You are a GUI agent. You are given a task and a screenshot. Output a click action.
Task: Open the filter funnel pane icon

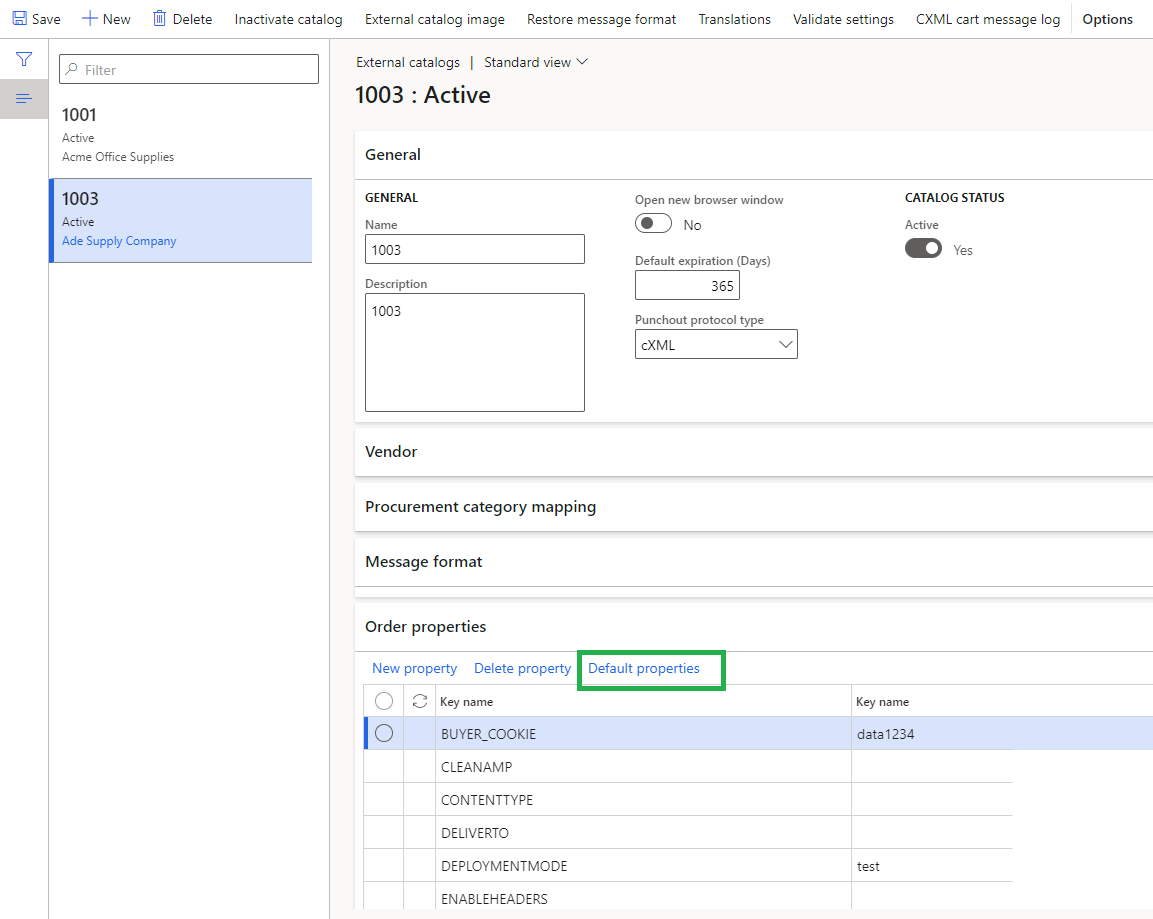tap(24, 60)
